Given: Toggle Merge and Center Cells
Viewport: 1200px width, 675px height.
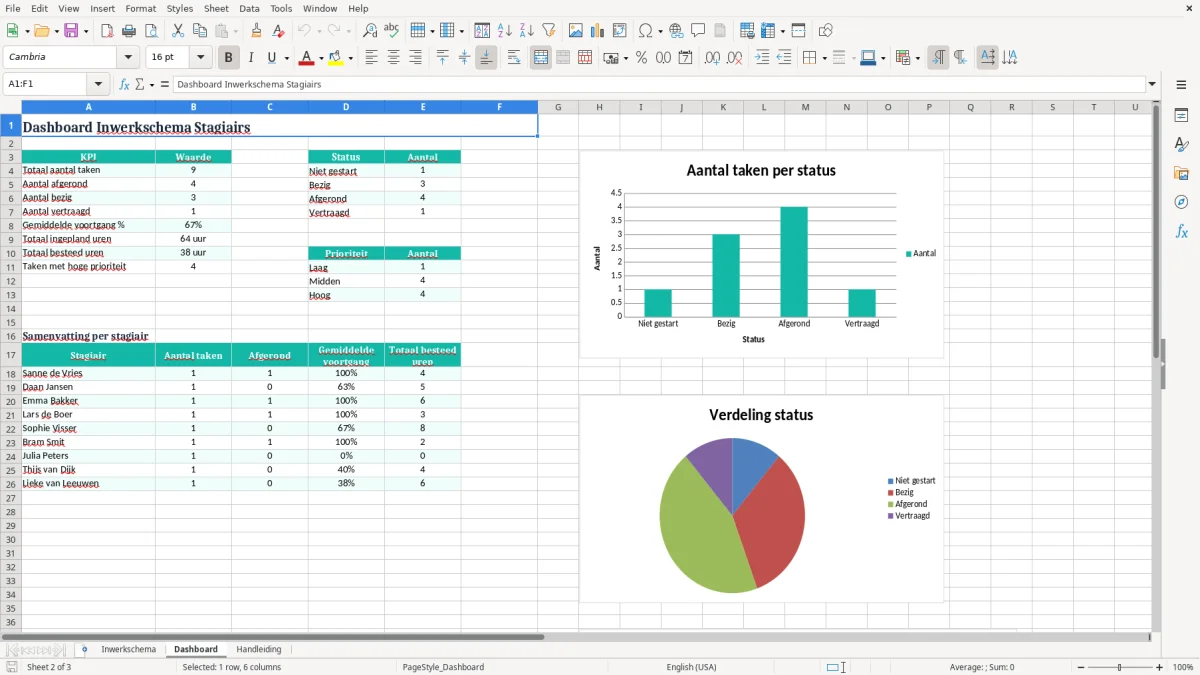Looking at the screenshot, I should [x=541, y=58].
